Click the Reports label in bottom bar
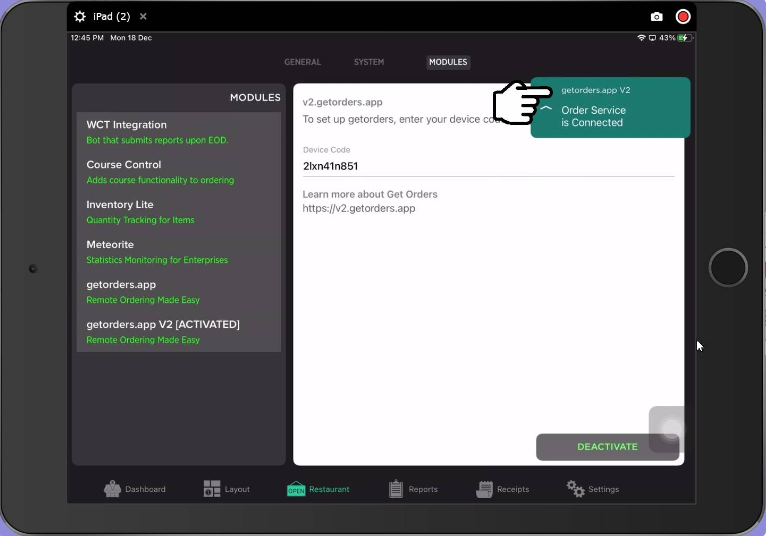This screenshot has width=766, height=536. click(x=423, y=489)
